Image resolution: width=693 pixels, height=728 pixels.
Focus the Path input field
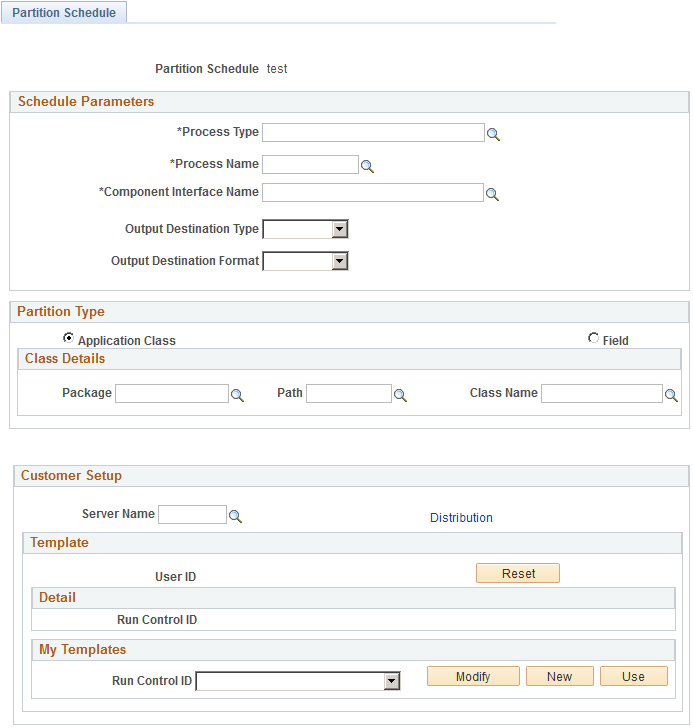pyautogui.click(x=349, y=393)
